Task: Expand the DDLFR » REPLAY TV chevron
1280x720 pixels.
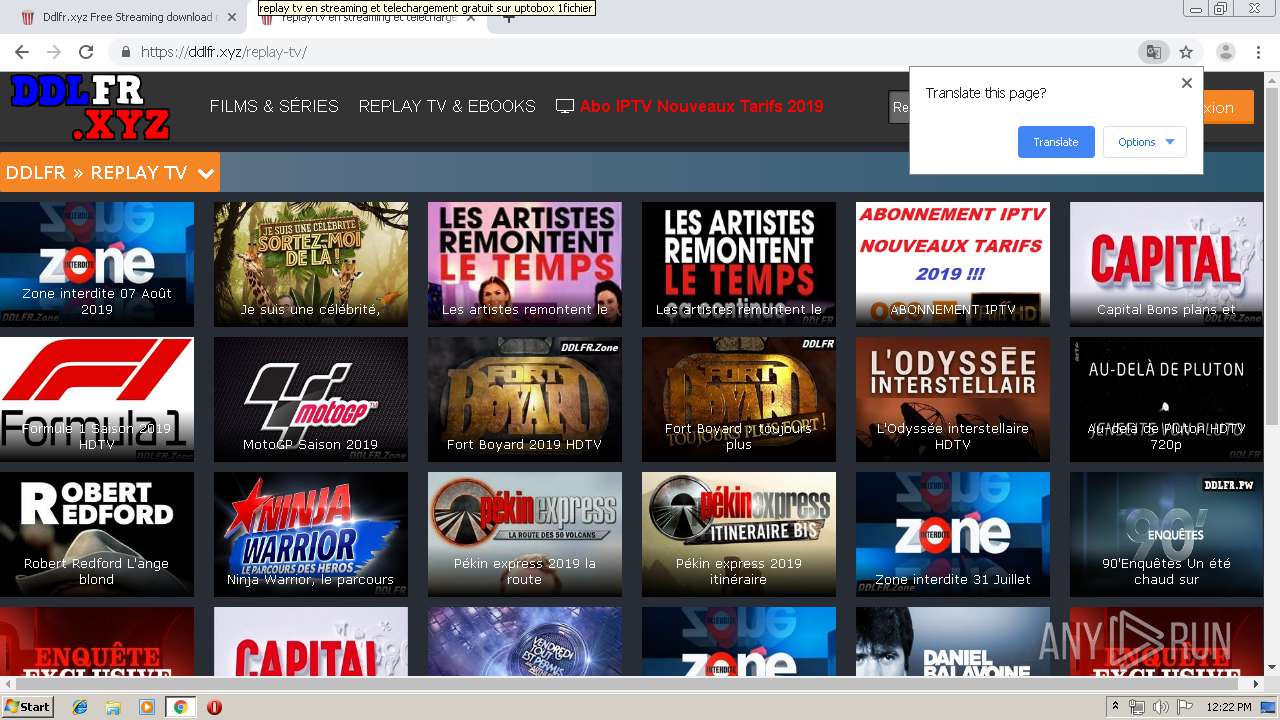Action: (206, 174)
